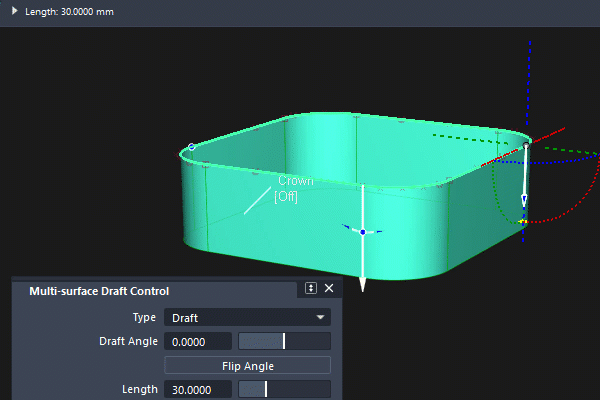Click the Flip Angle button

(x=248, y=366)
